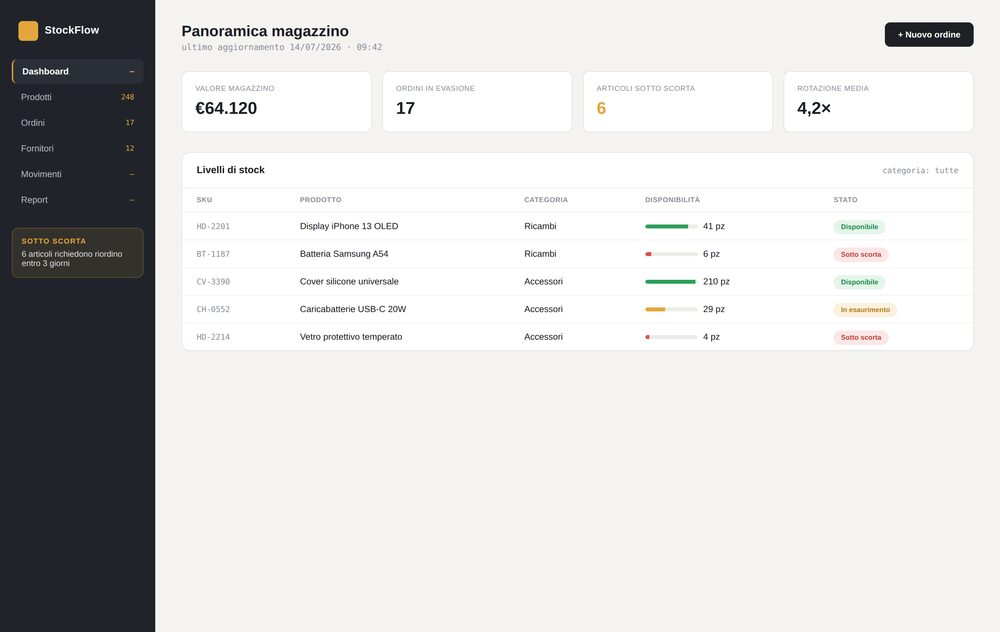This screenshot has width=1000, height=632.
Task: Click the StockFlow logo icon
Action: pos(28,31)
